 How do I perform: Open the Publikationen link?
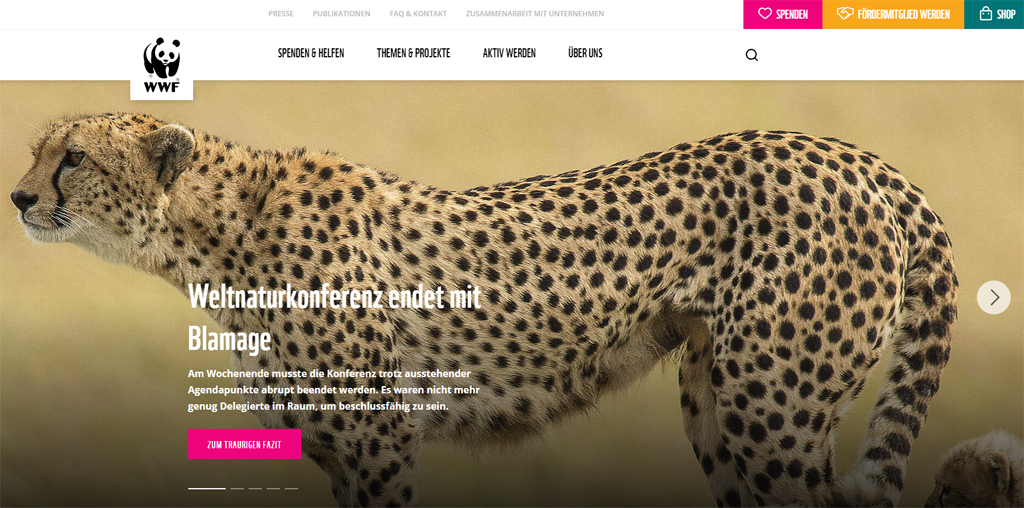[342, 14]
